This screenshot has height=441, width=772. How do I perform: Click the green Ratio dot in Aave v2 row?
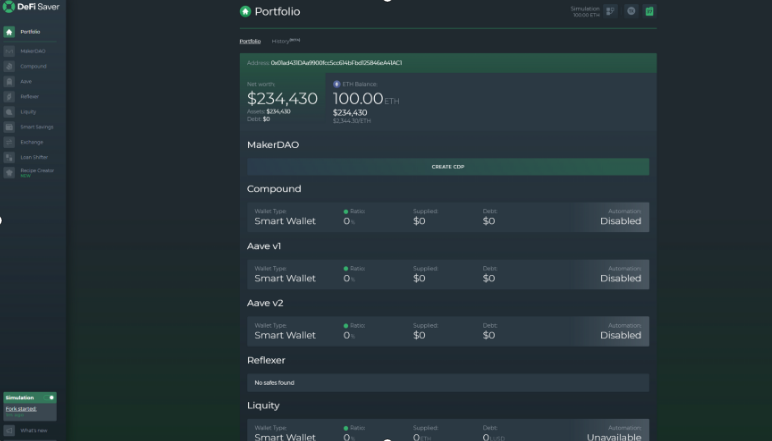pyautogui.click(x=346, y=326)
